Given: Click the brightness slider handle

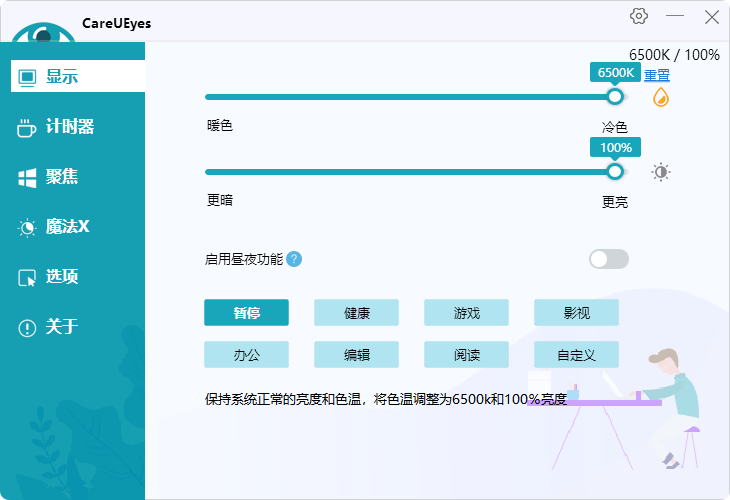Looking at the screenshot, I should [x=615, y=171].
